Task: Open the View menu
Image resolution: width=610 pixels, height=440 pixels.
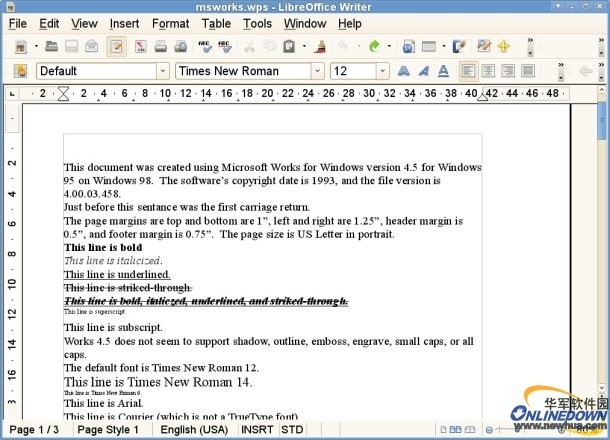Action: (84, 24)
